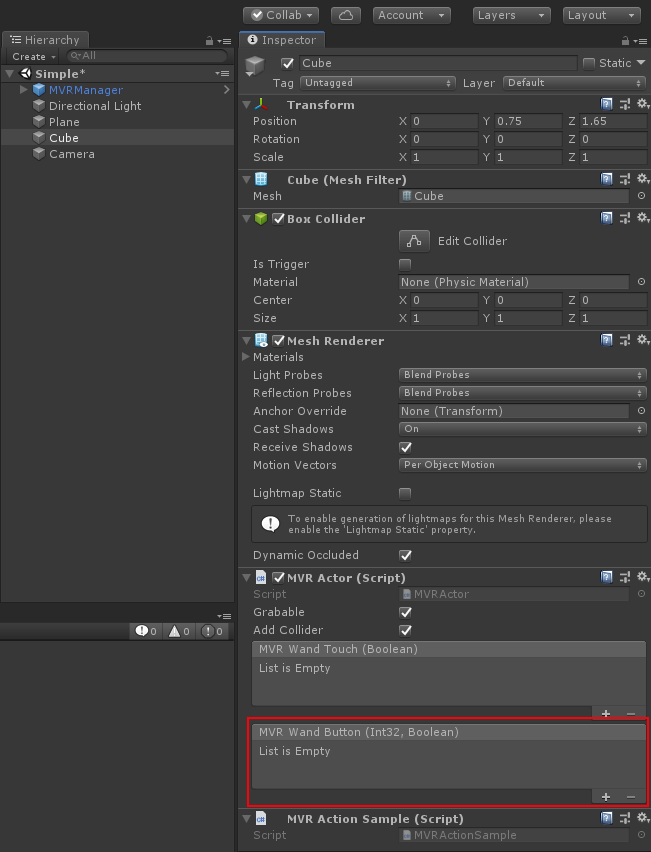Enable the Static checkbox
651x852 pixels.
click(589, 64)
